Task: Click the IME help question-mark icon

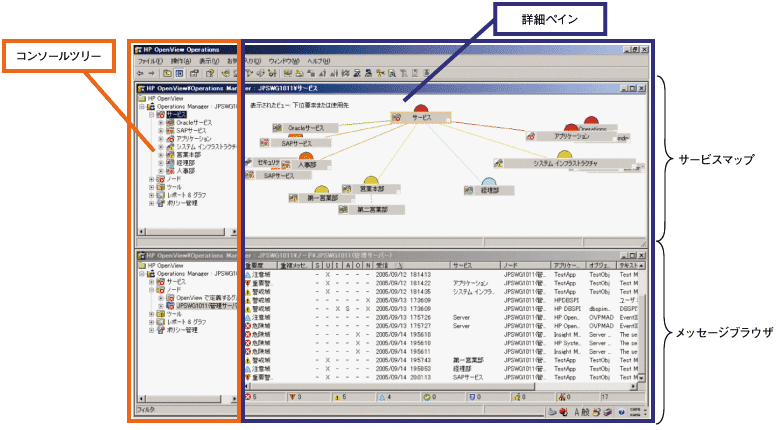Action: point(621,412)
